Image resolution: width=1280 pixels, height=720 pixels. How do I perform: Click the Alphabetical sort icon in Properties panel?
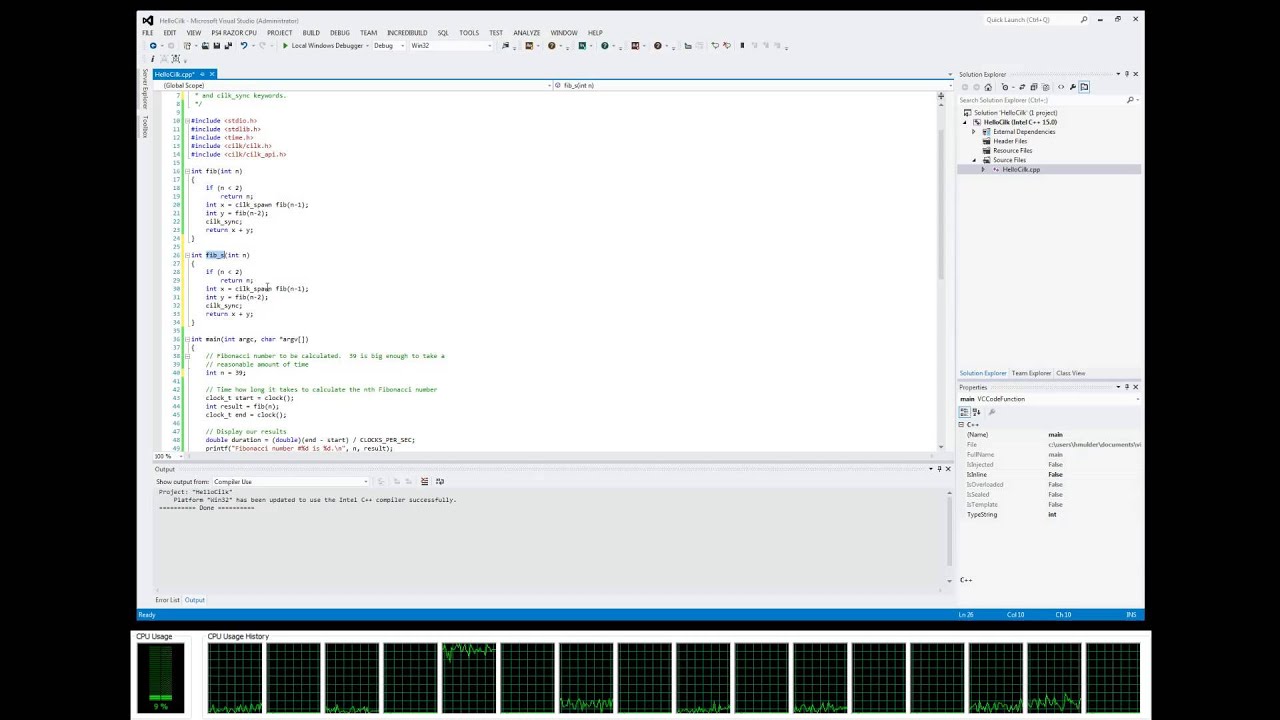[976, 412]
